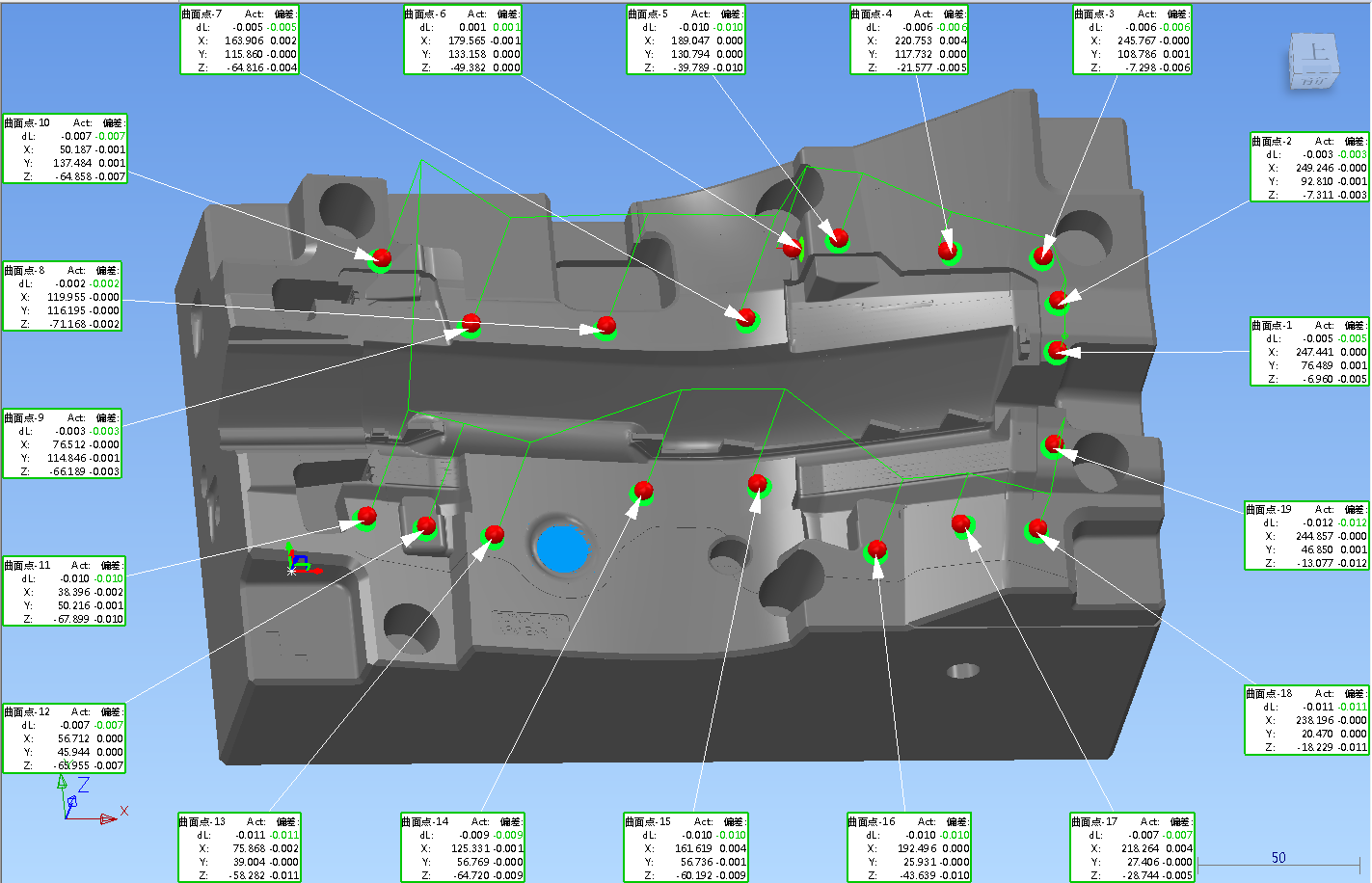Click the Y value 39.004 in 曲面点-13

point(249,862)
